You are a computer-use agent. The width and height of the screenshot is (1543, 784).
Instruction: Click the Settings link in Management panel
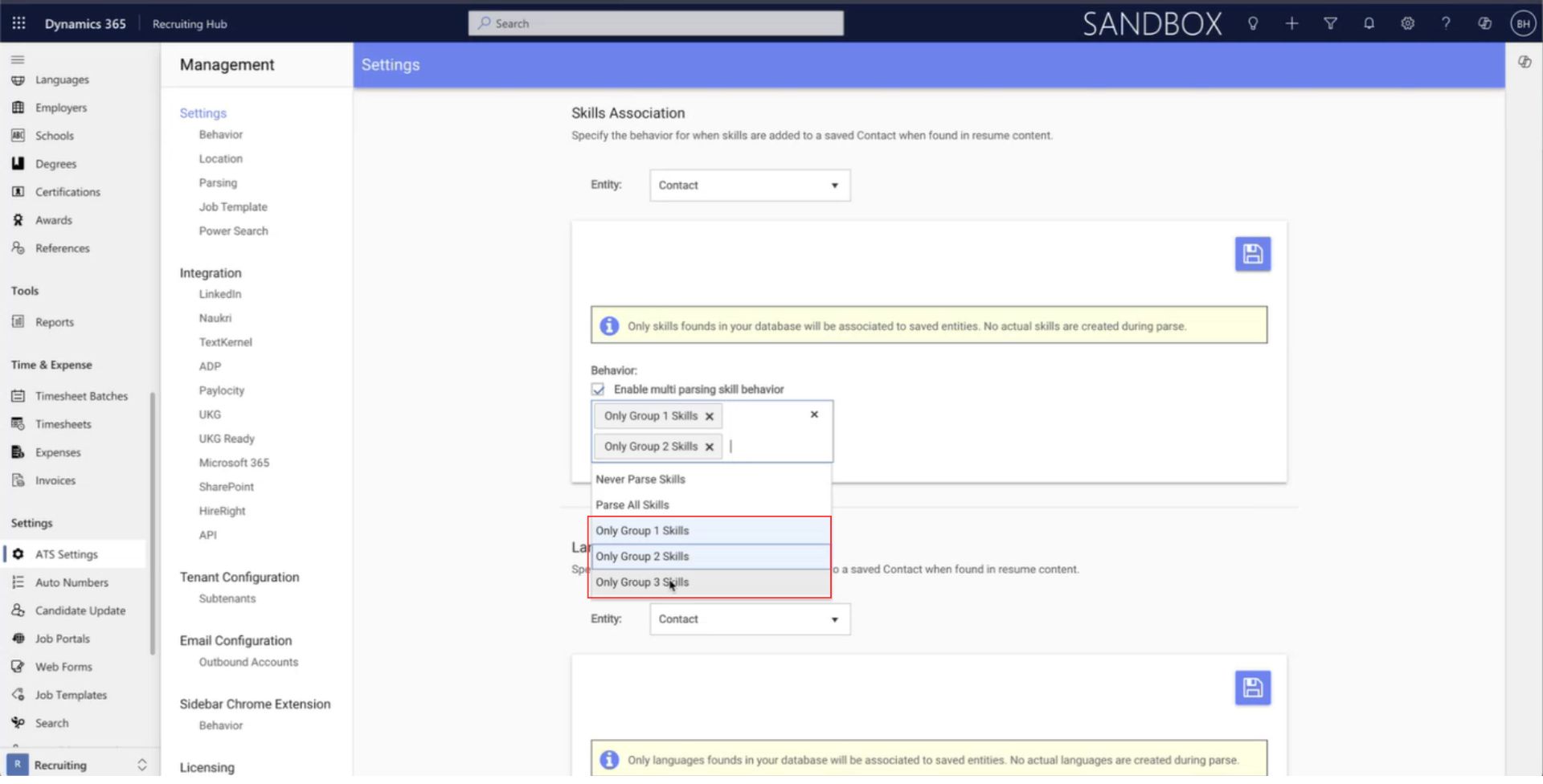pyautogui.click(x=203, y=113)
